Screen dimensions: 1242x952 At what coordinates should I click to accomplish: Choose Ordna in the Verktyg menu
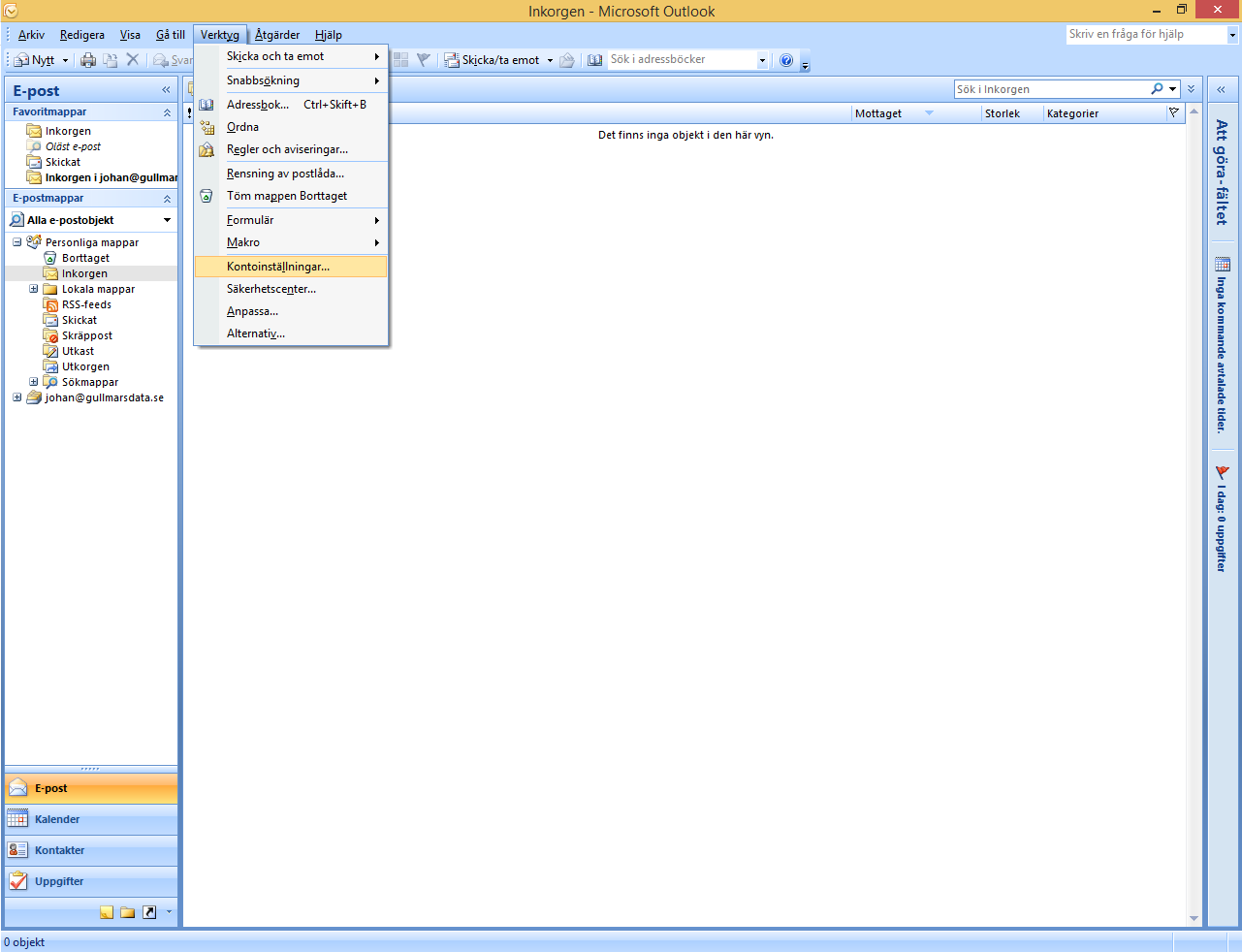coord(291,127)
